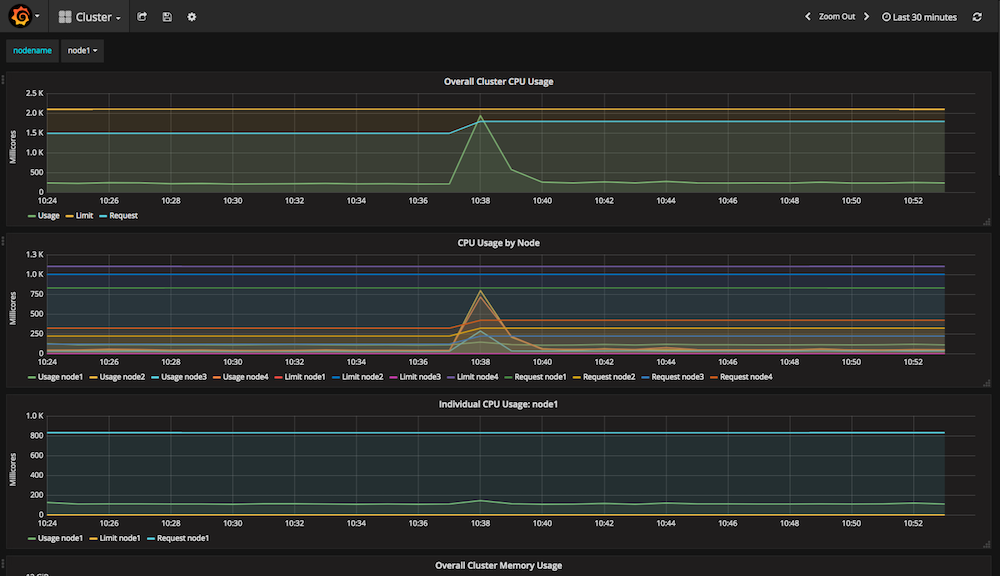Viewport: 1000px width, 576px height.
Task: Shift time range forward with right chevron
Action: (867, 17)
